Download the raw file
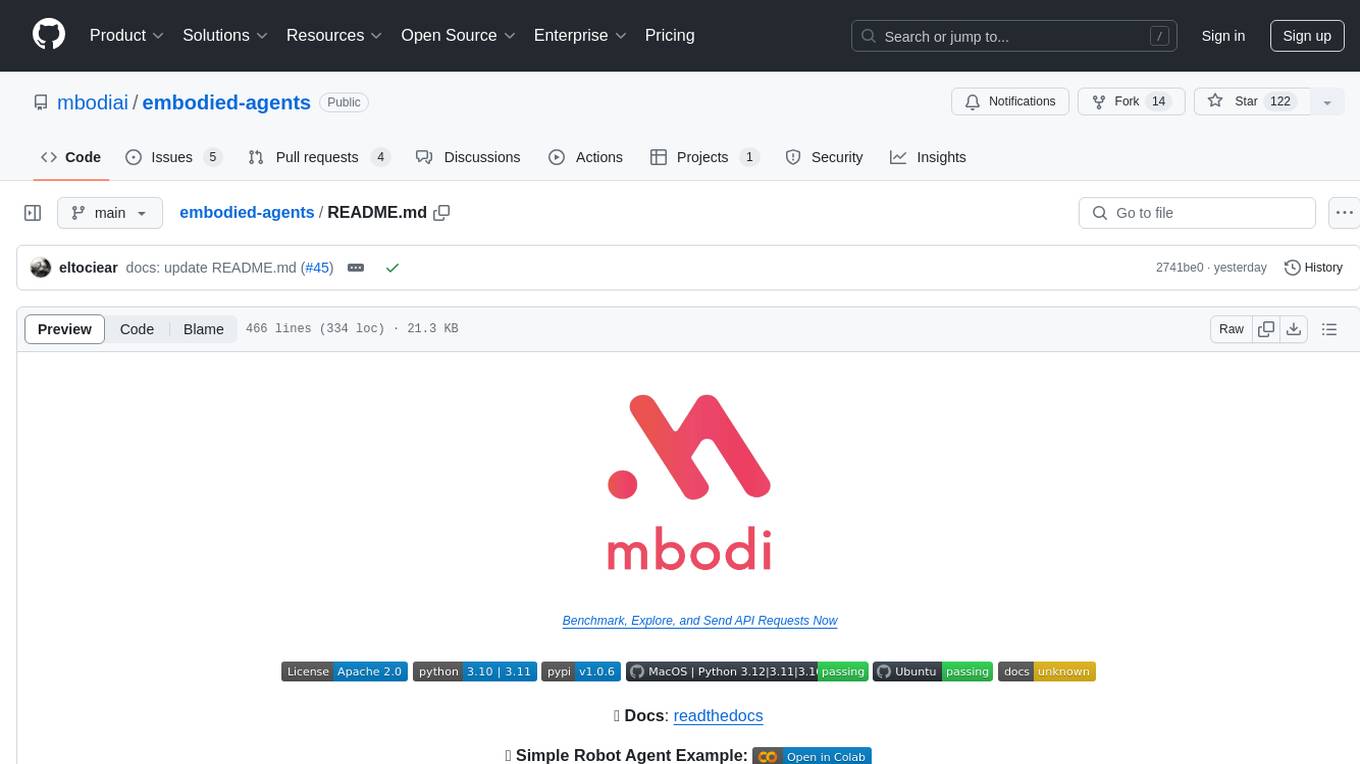 (1294, 329)
